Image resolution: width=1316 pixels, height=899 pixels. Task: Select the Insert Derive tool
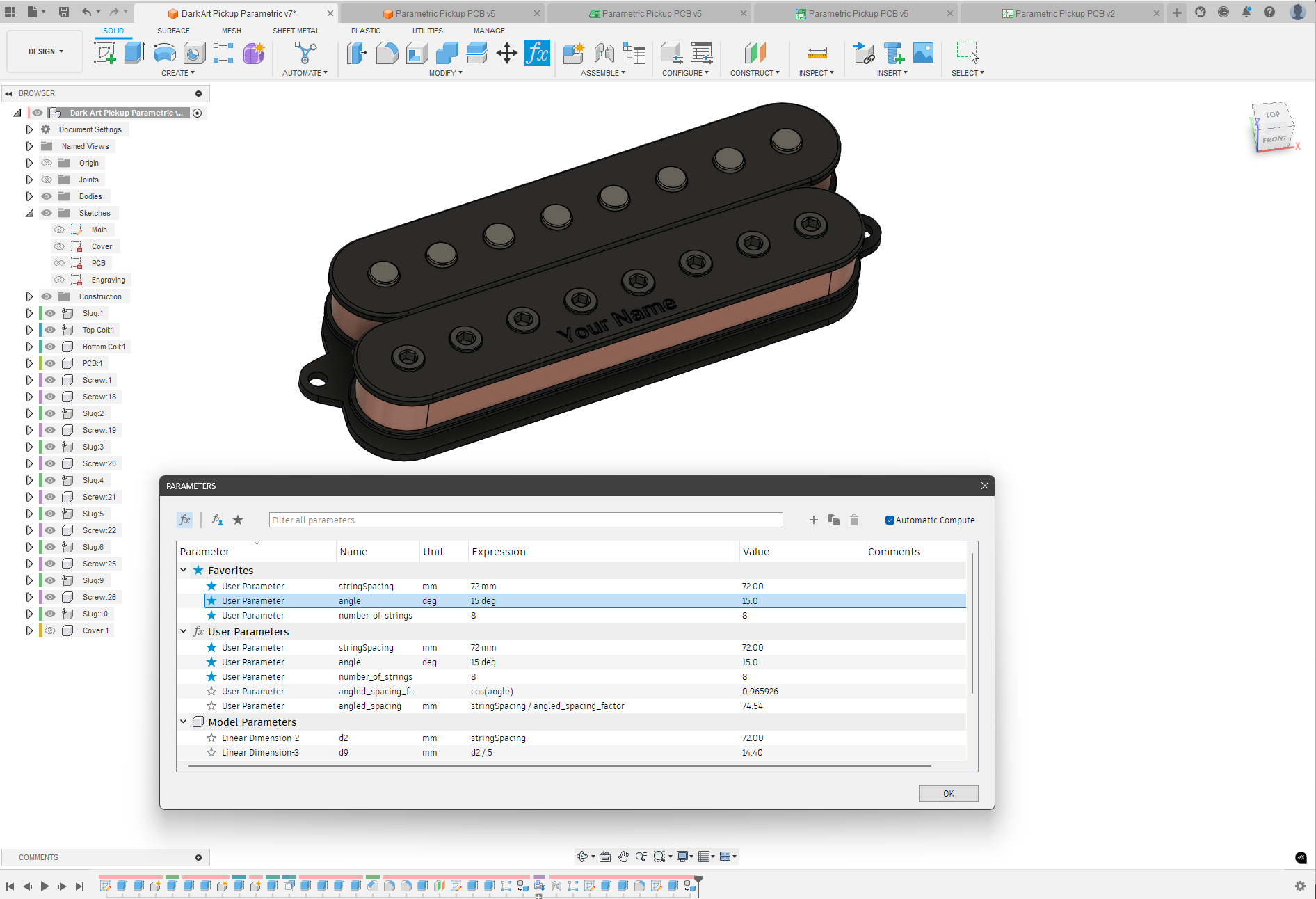[863, 53]
